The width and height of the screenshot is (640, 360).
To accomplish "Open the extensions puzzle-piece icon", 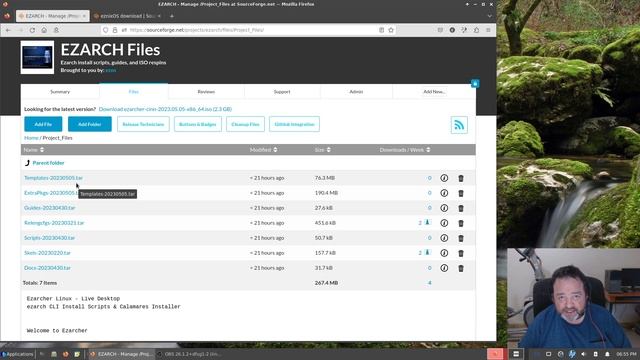I will (x=476, y=30).
